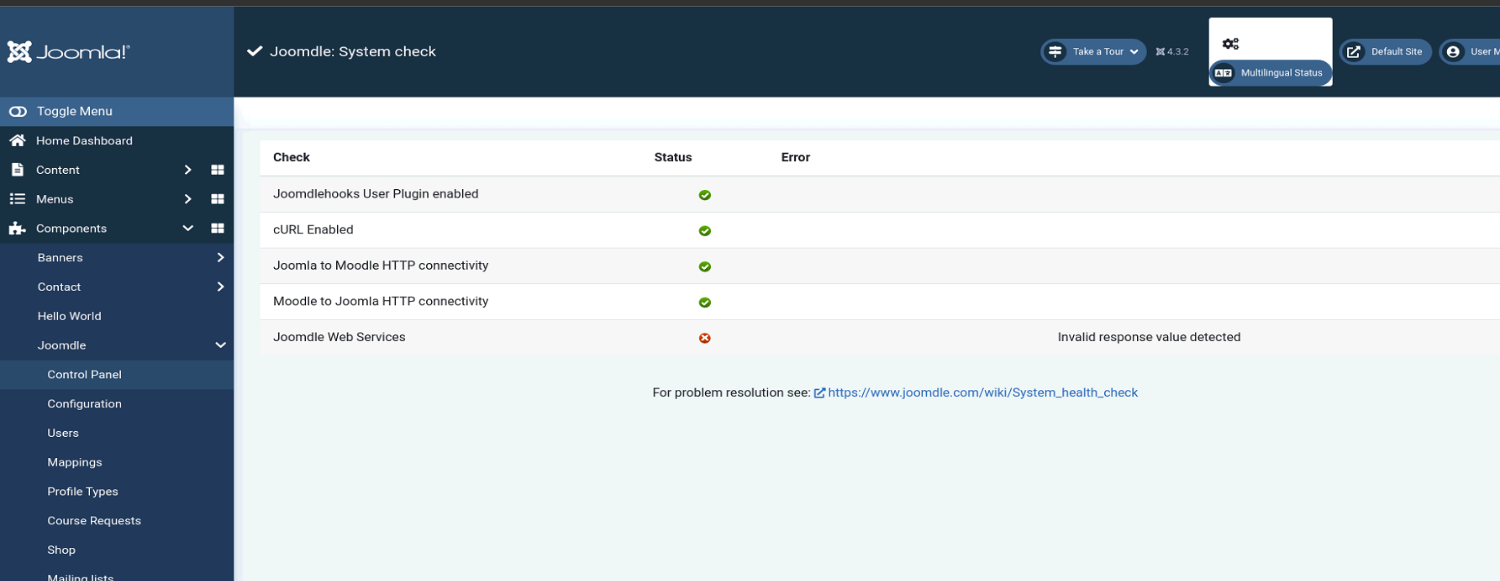Click the Multilingual Status button
1500x581 pixels.
[1270, 73]
